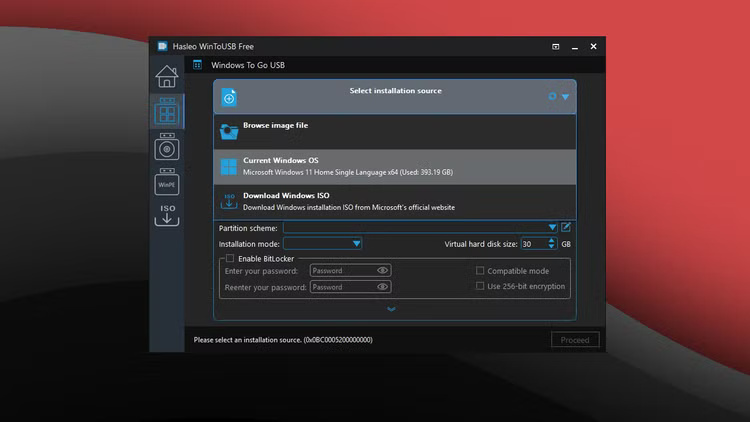Show password in Enter your password field
The image size is (750, 422).
pyautogui.click(x=382, y=271)
